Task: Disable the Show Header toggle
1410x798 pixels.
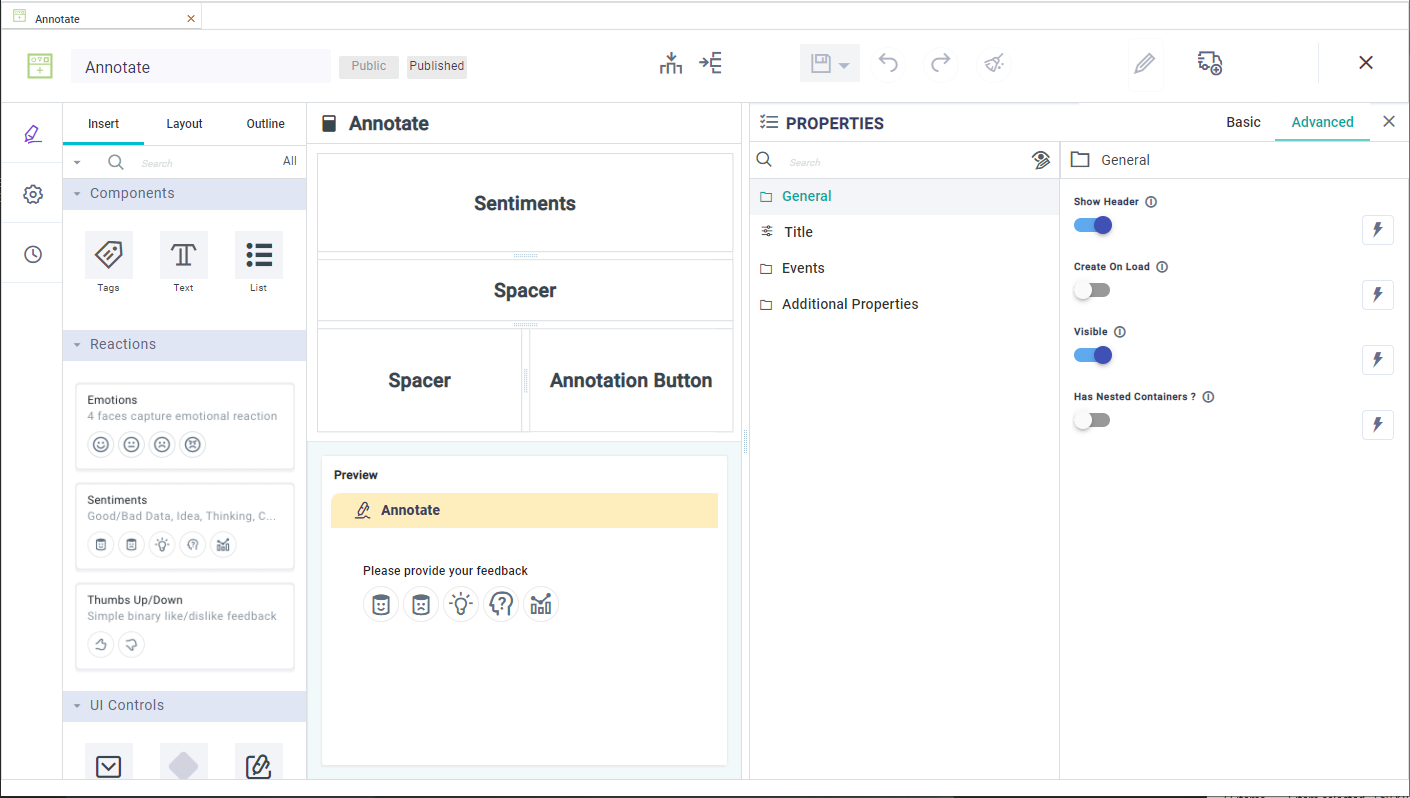Action: [x=1092, y=225]
